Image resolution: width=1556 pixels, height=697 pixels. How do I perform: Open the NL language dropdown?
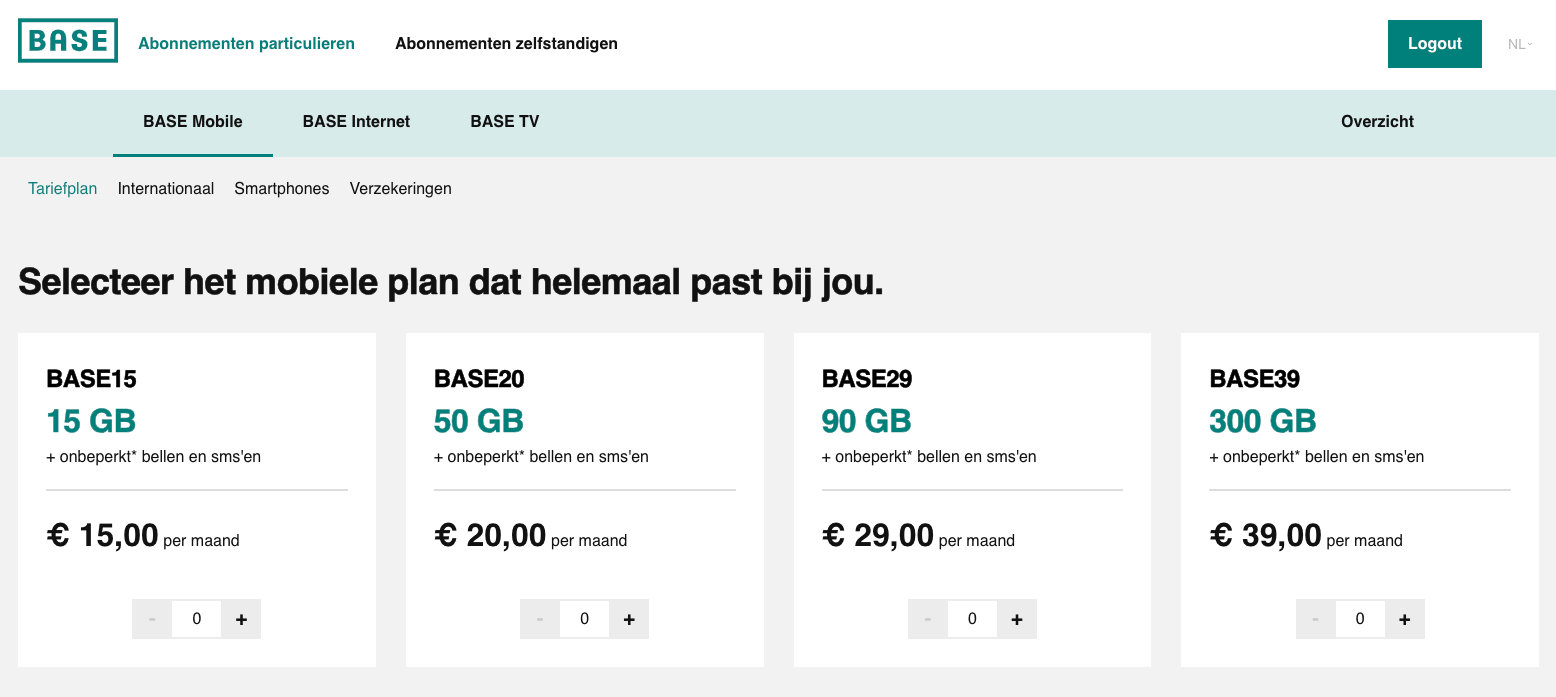[x=1520, y=44]
